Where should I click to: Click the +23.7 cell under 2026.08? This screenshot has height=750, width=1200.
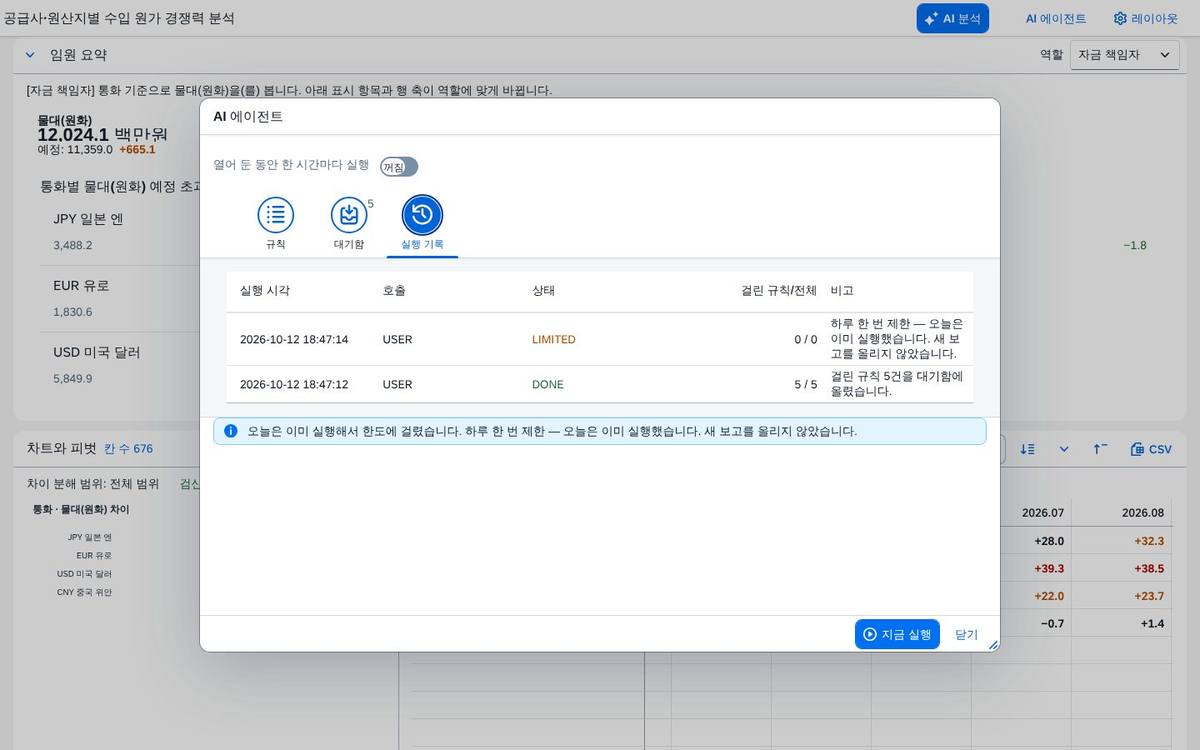1149,596
